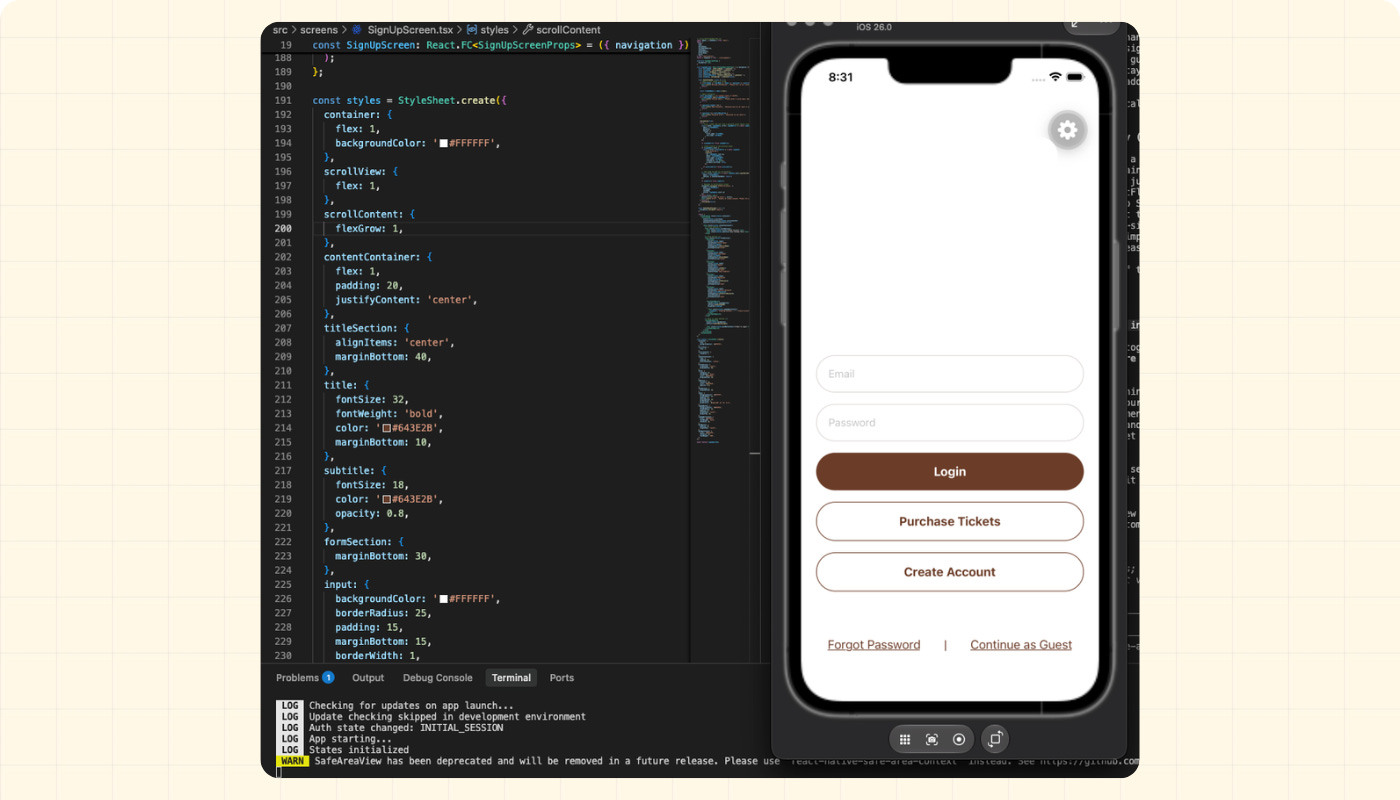The height and width of the screenshot is (800, 1400).
Task: Open the screens breadcrumb segment
Action: pyautogui.click(x=319, y=30)
